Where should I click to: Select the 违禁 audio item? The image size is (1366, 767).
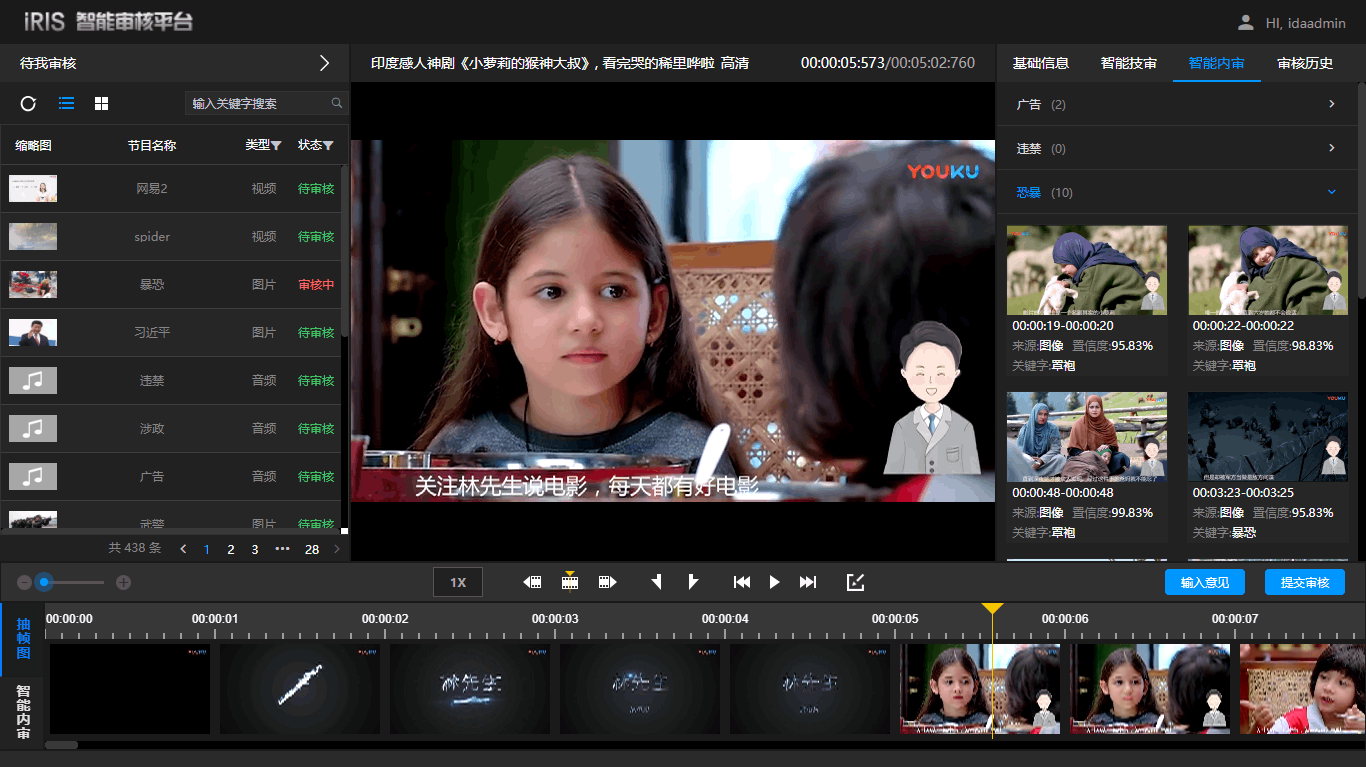172,380
